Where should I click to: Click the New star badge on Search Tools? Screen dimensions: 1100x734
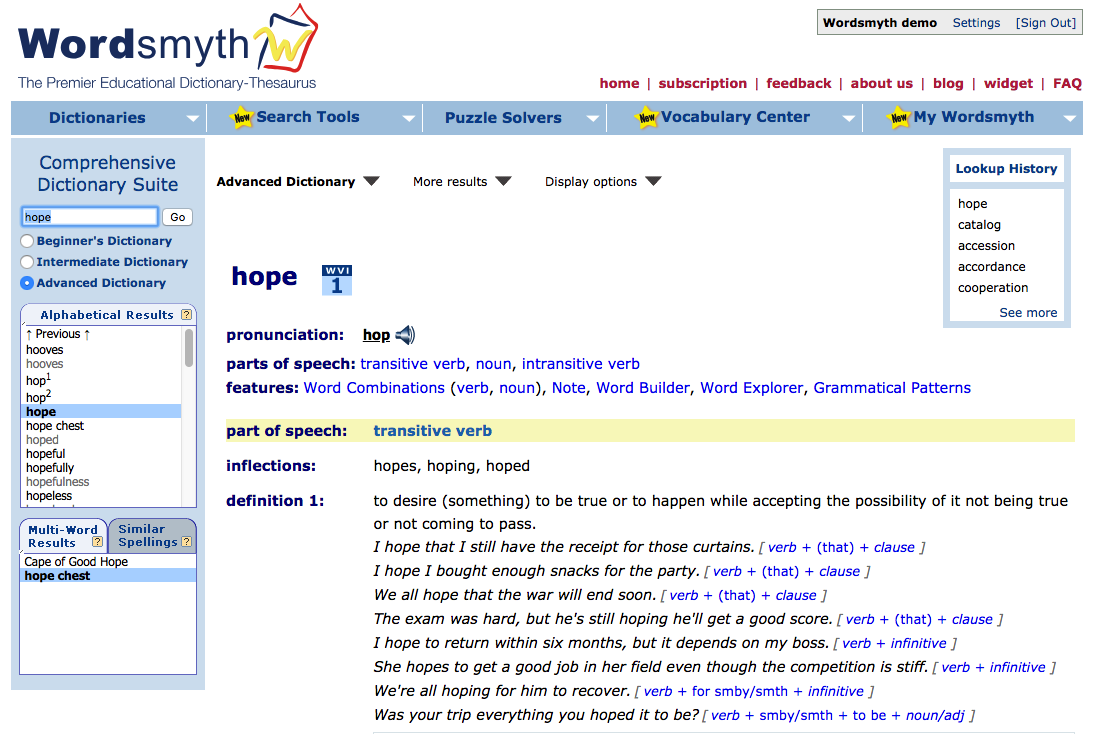pos(242,118)
